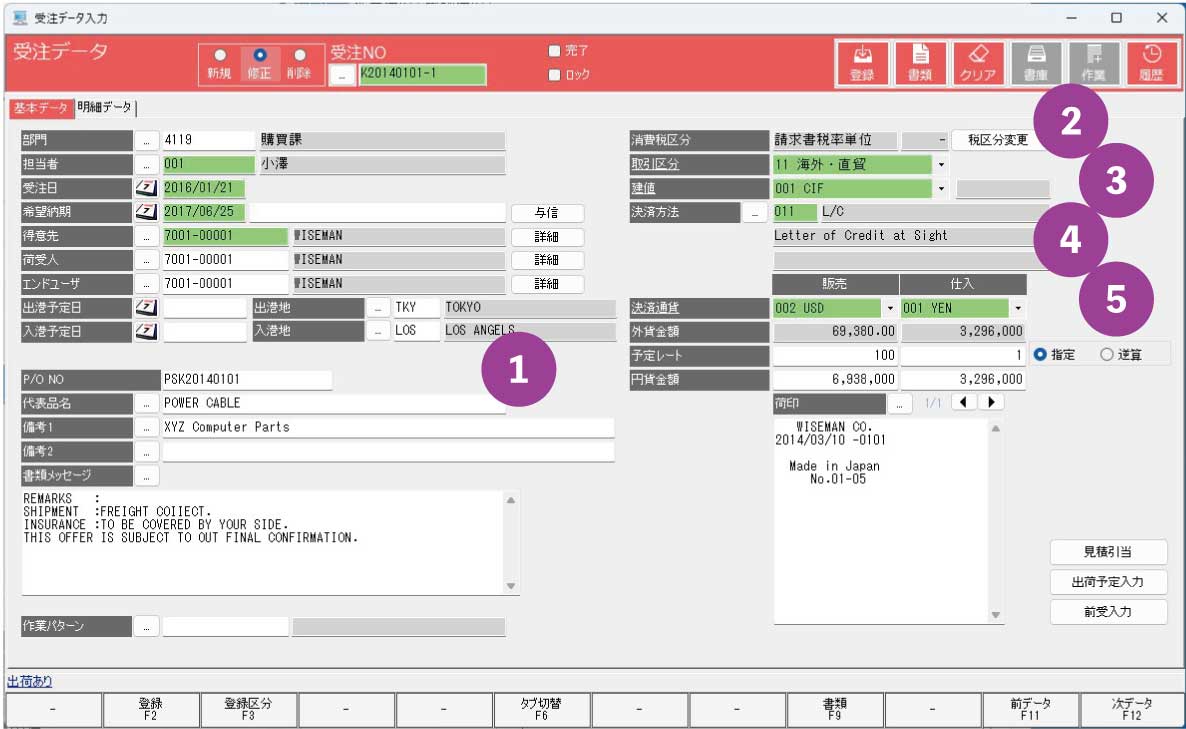Click lookup button next to 担当者
The image size is (1186, 729).
coord(147,164)
